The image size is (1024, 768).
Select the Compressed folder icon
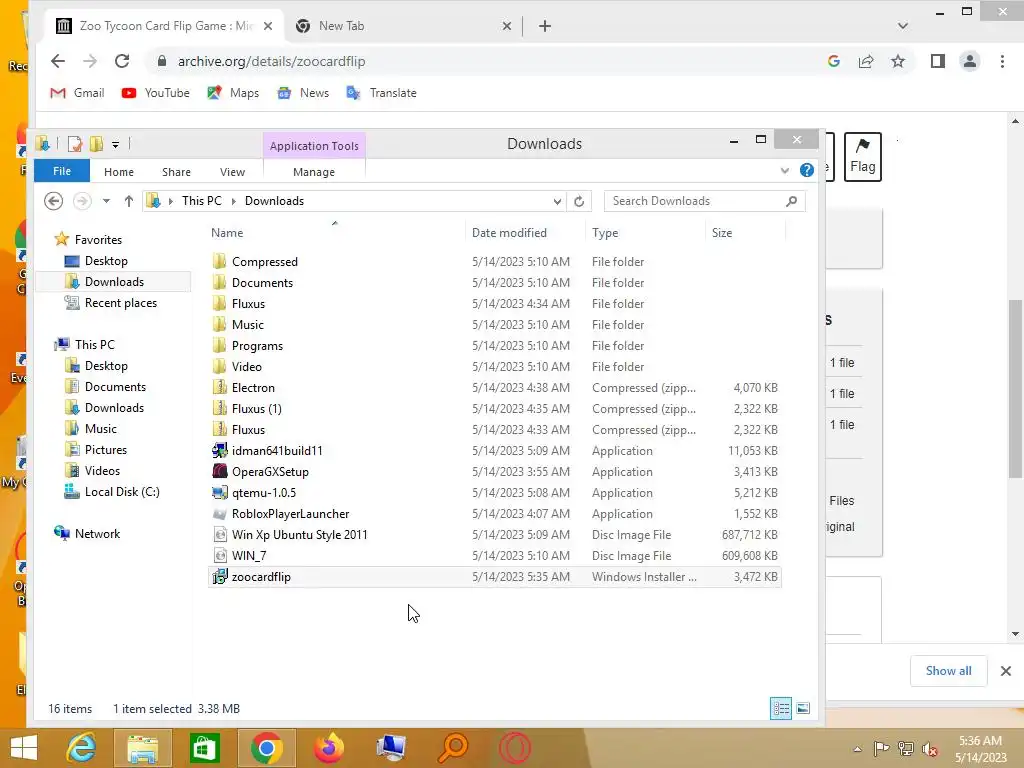coord(219,261)
